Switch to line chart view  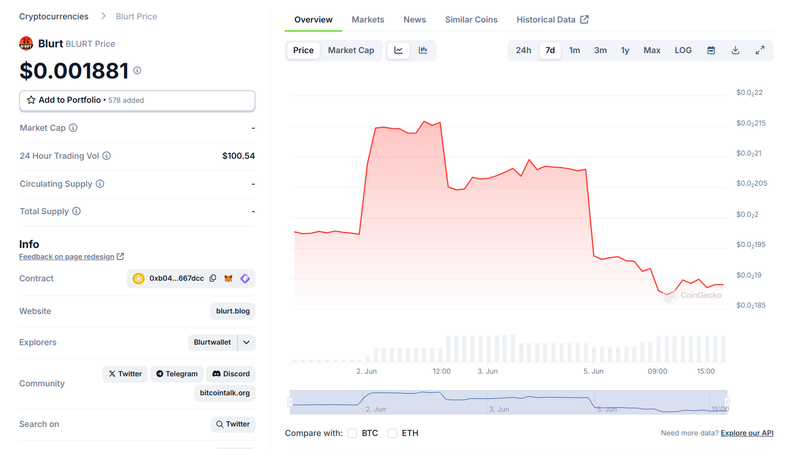click(x=399, y=50)
